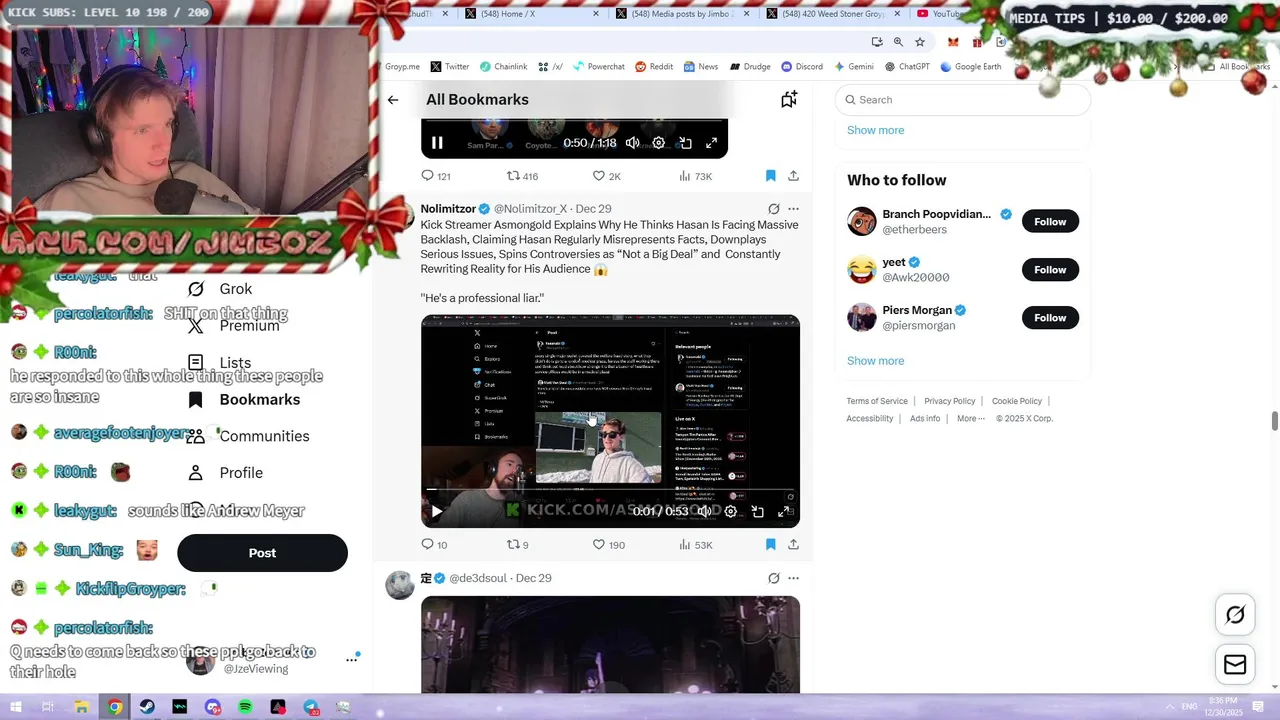This screenshot has height=720, width=1280.
Task: Open Telegram from the taskbar
Action: [311, 707]
